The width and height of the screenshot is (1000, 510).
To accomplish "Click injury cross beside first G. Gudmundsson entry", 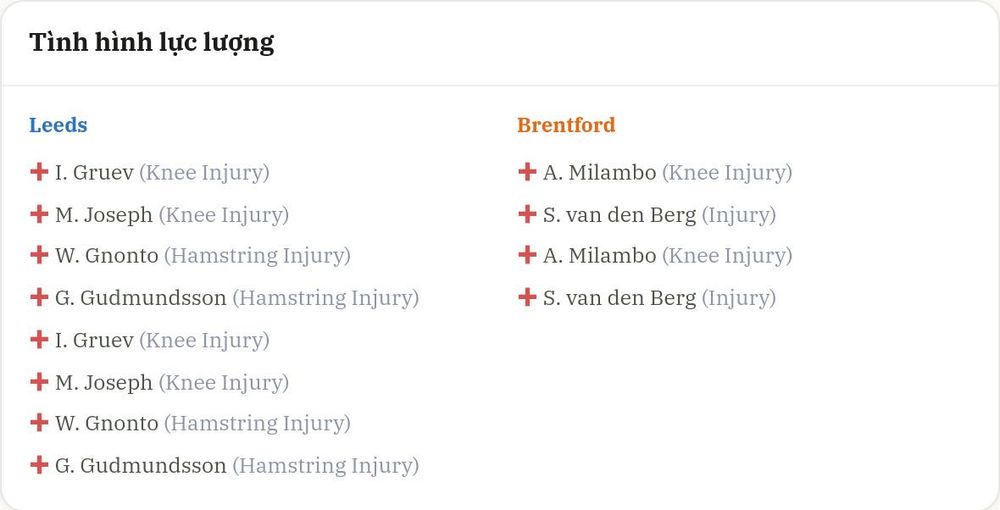I will [x=39, y=297].
